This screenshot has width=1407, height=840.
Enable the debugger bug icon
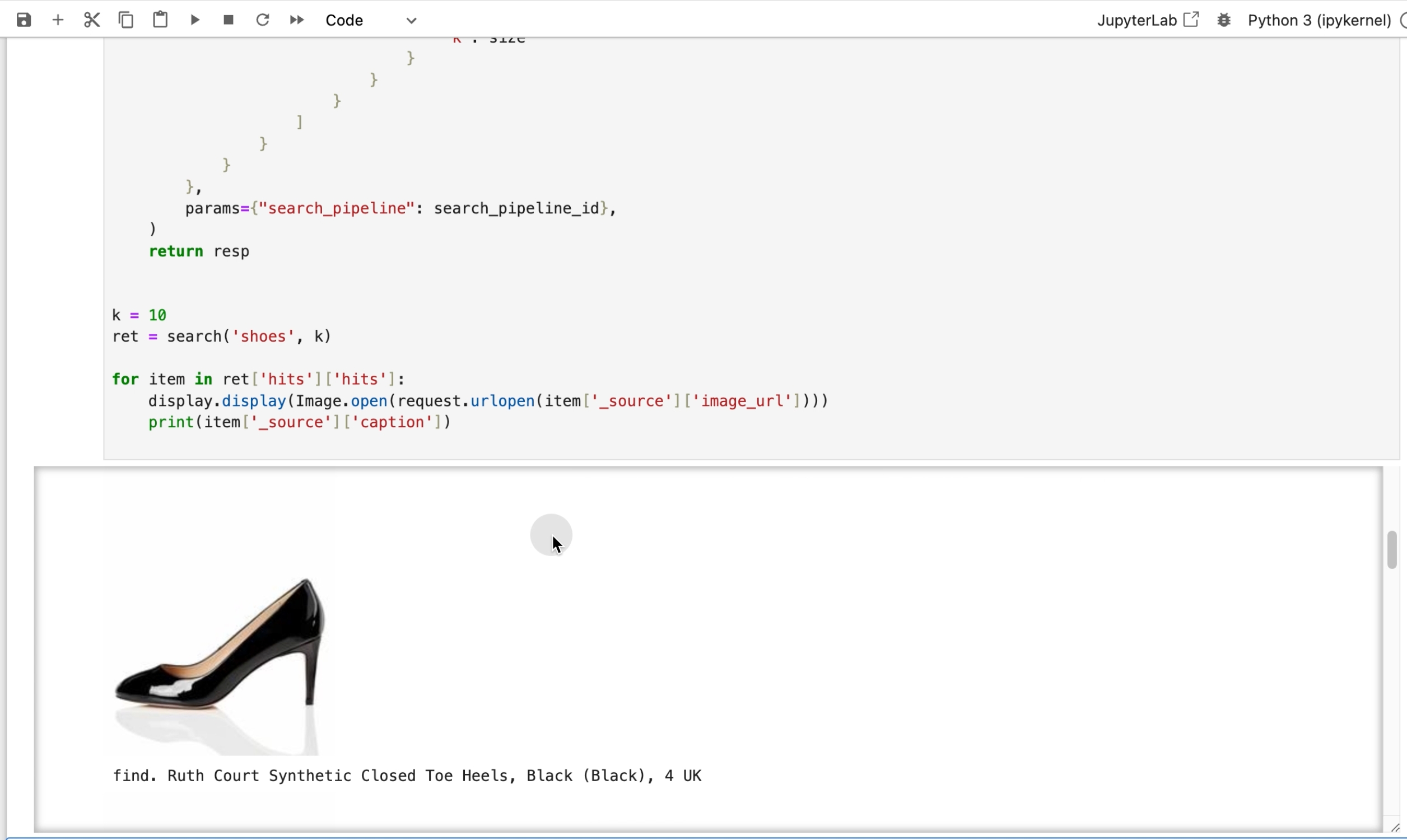(x=1224, y=20)
